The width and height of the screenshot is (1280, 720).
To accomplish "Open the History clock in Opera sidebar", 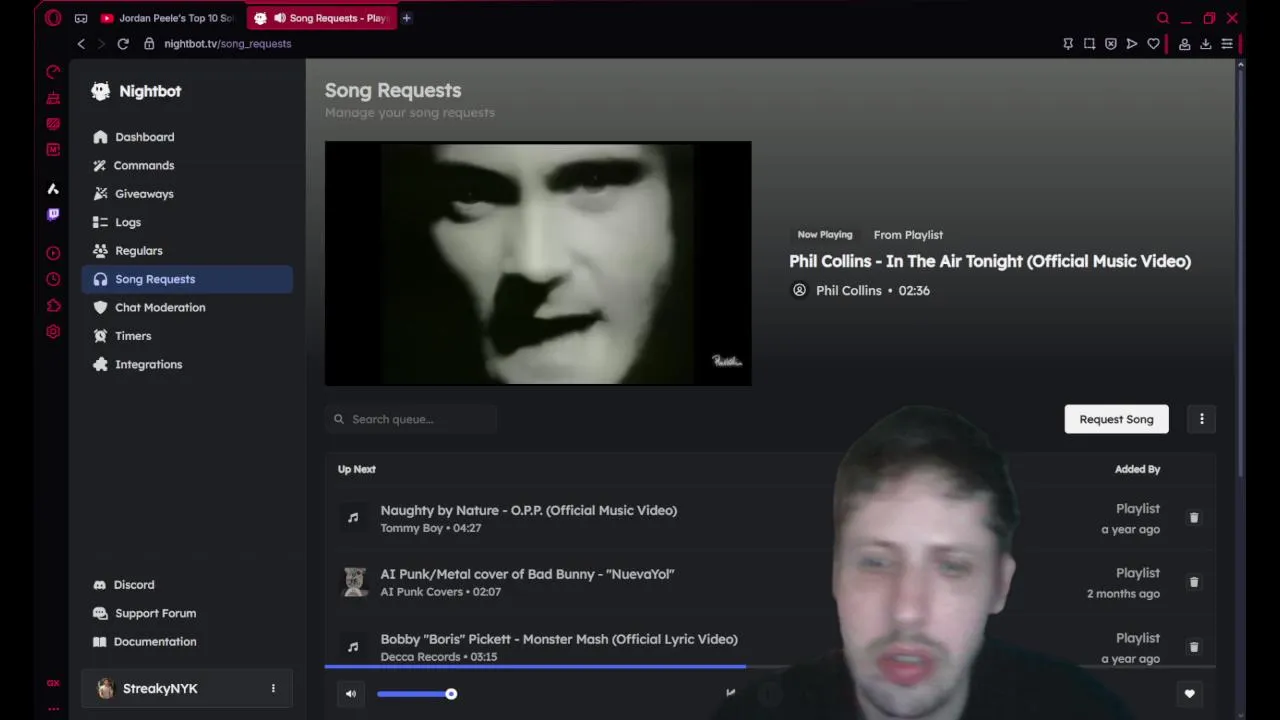I will (x=53, y=280).
